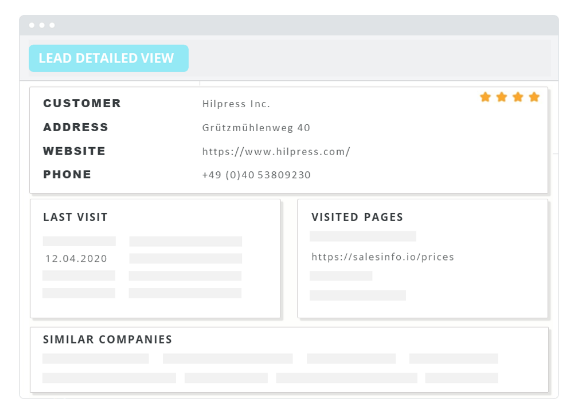Click the third window control dot

tap(52, 25)
